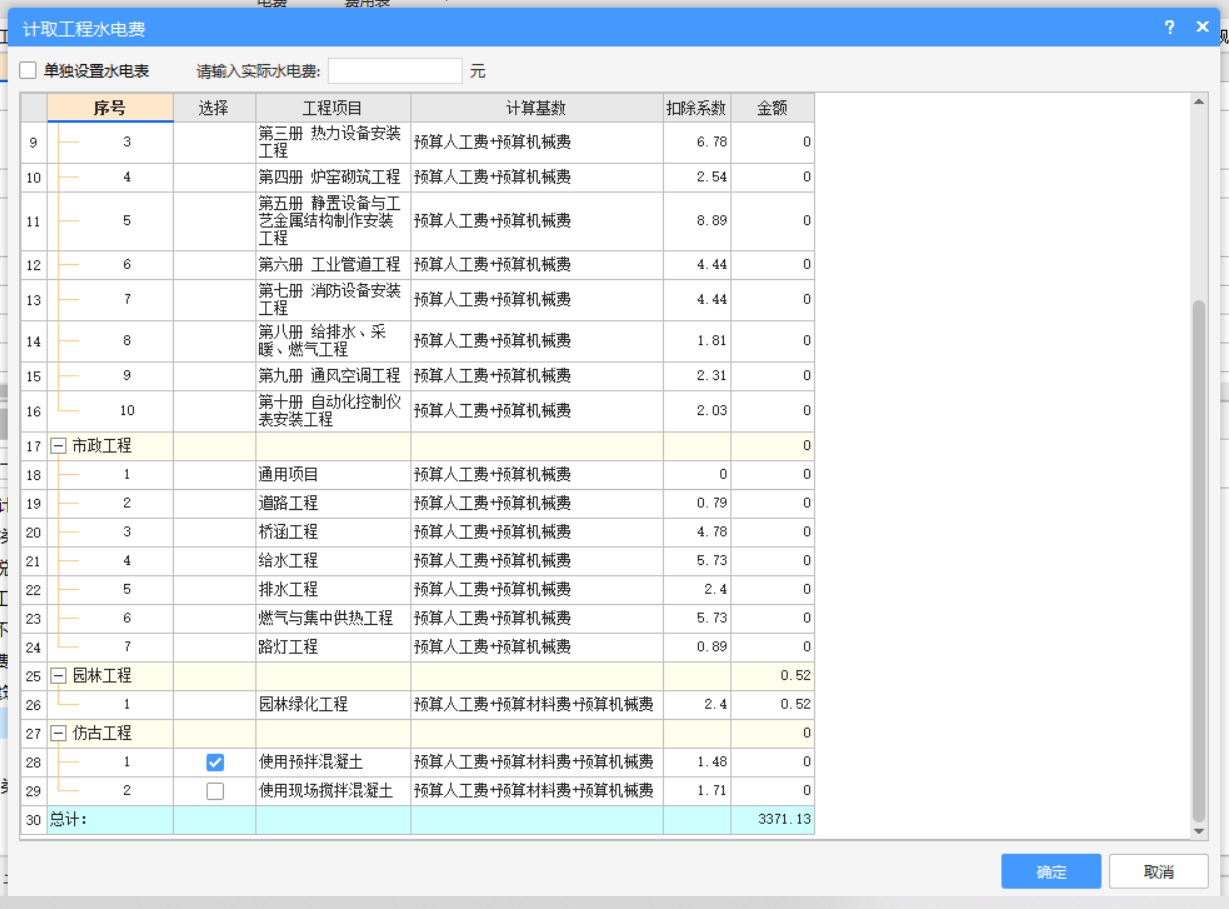The width and height of the screenshot is (1229, 909).
Task: Click total amount 3371.13
Action: pyautogui.click(x=785, y=820)
